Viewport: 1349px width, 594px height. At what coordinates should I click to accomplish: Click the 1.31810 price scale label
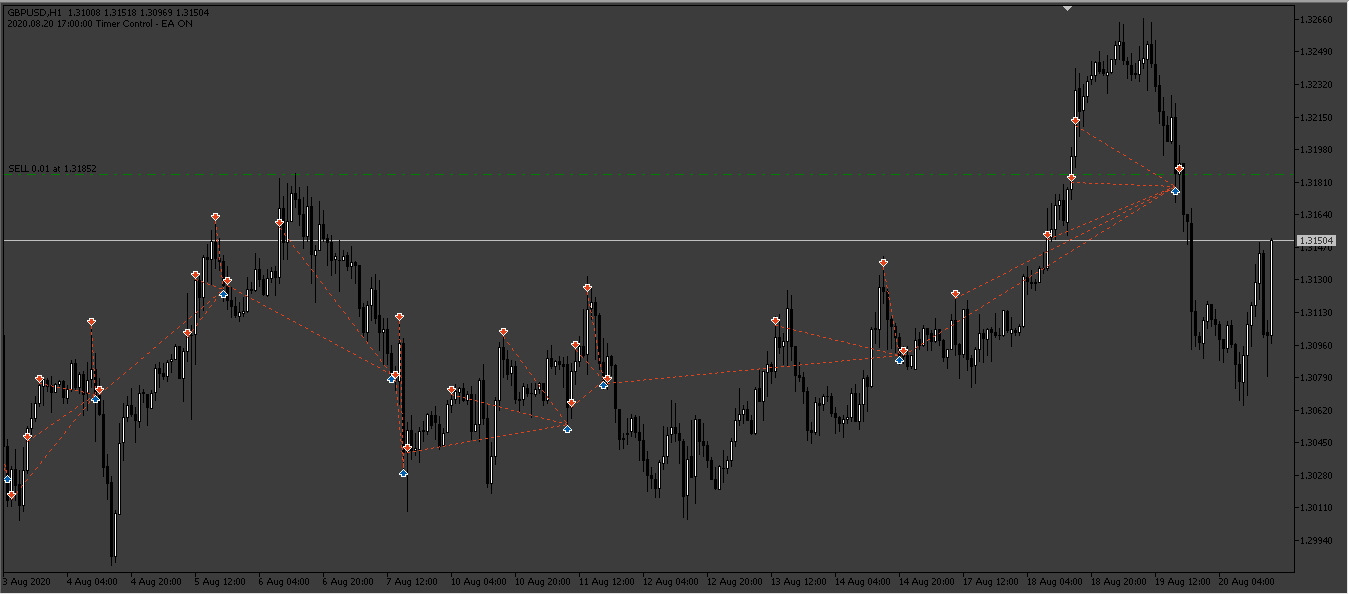1317,183
